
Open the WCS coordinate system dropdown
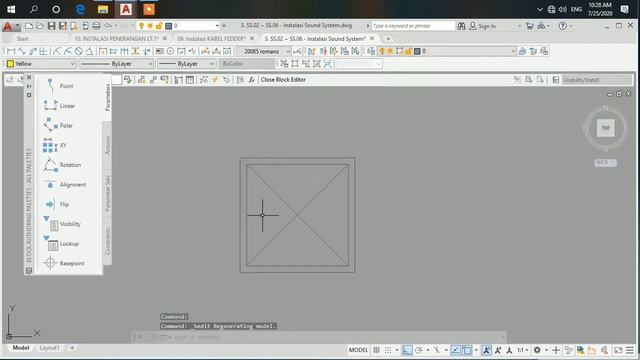click(x=605, y=162)
